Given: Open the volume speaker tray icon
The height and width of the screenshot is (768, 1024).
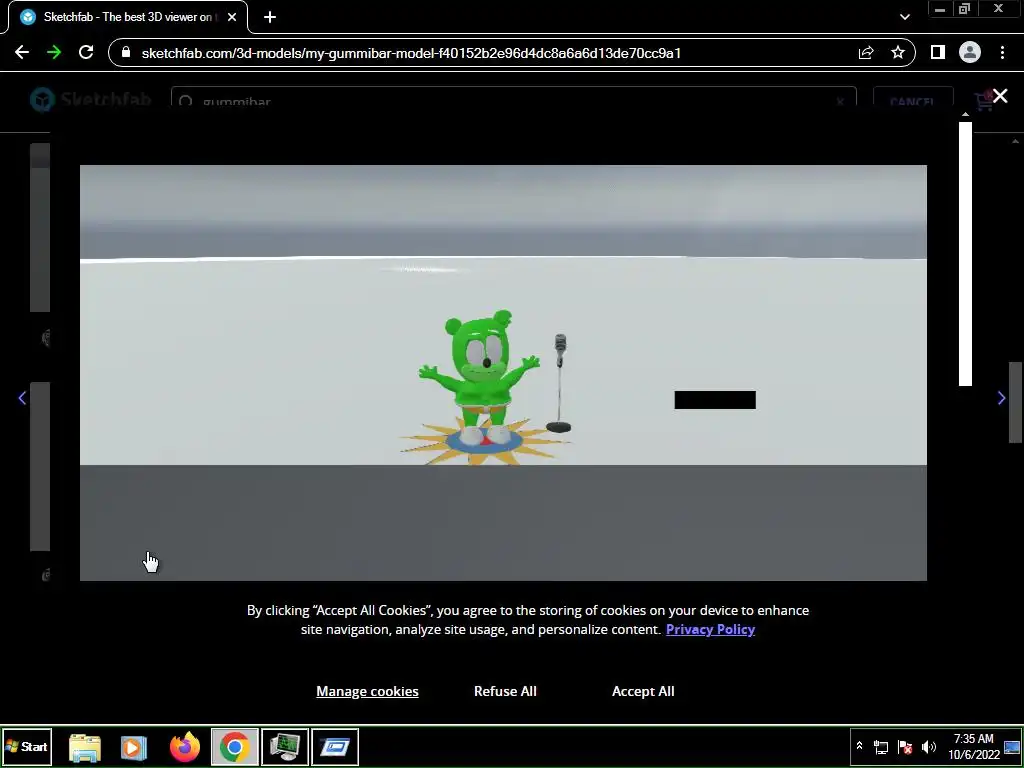Looking at the screenshot, I should click(x=928, y=746).
